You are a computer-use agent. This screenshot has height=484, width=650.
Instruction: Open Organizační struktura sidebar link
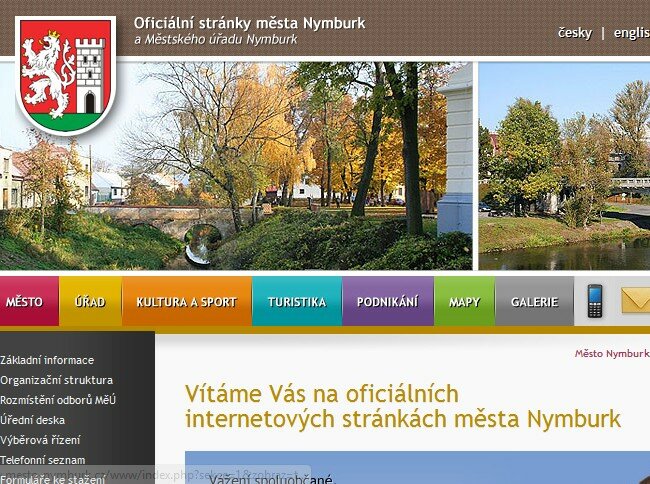click(x=56, y=380)
